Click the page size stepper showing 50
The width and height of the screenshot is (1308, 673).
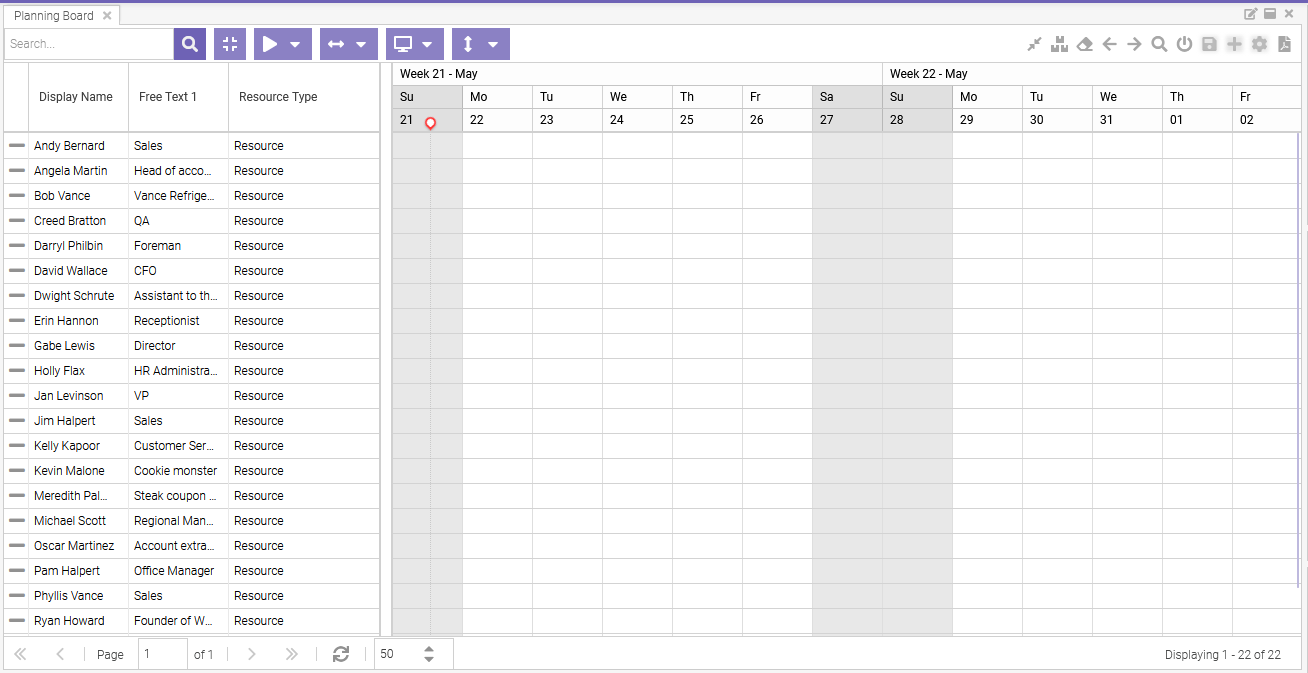click(x=429, y=654)
